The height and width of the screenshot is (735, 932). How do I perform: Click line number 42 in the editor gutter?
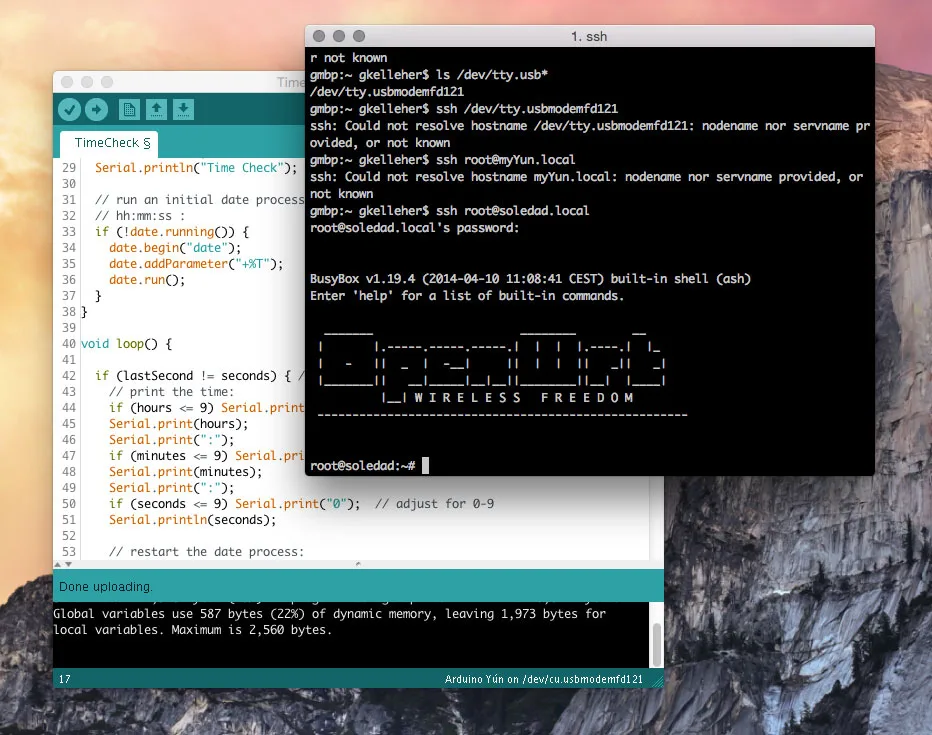(x=67, y=375)
